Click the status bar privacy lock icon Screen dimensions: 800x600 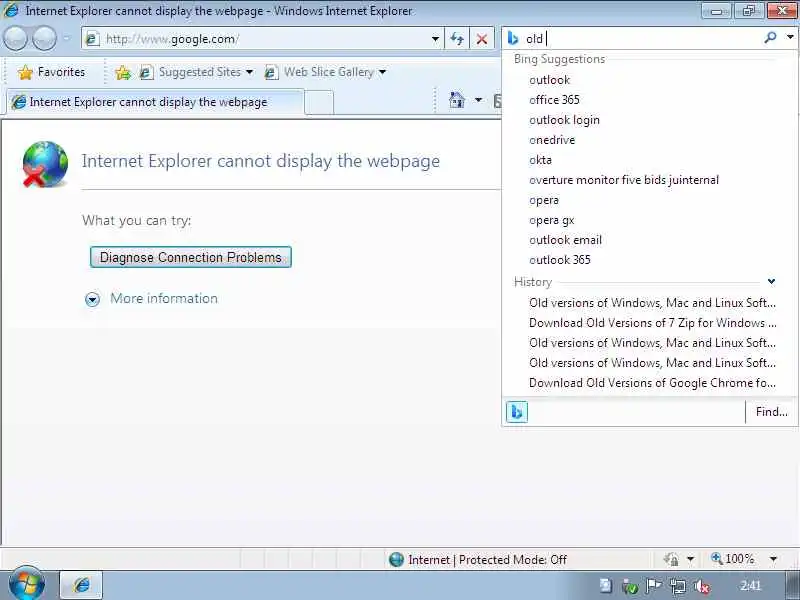point(671,559)
